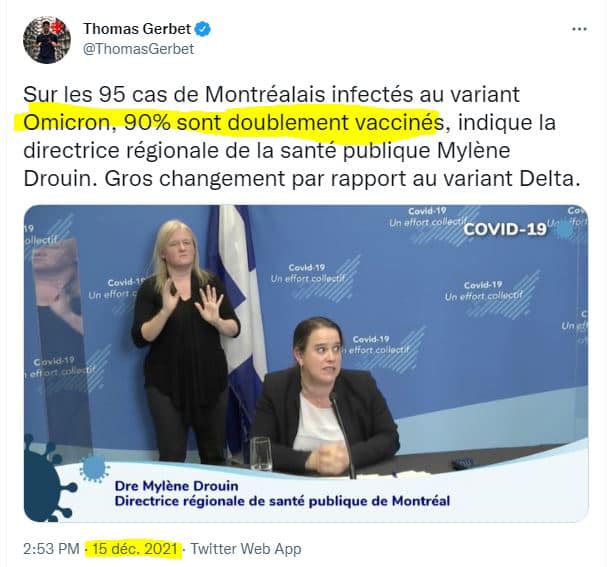Image resolution: width=607 pixels, height=567 pixels.
Task: Click the small light-blue virus icon beside caption
Action: [94, 469]
